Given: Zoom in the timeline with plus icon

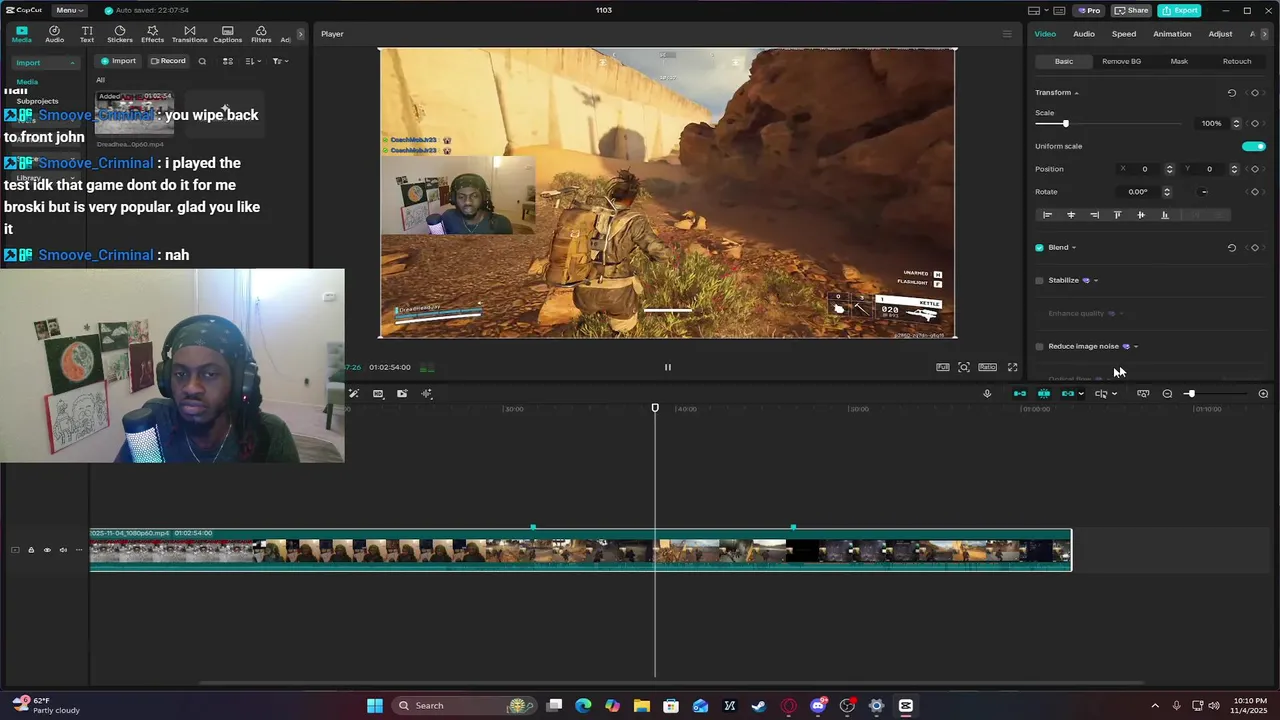Looking at the screenshot, I should [x=1263, y=394].
